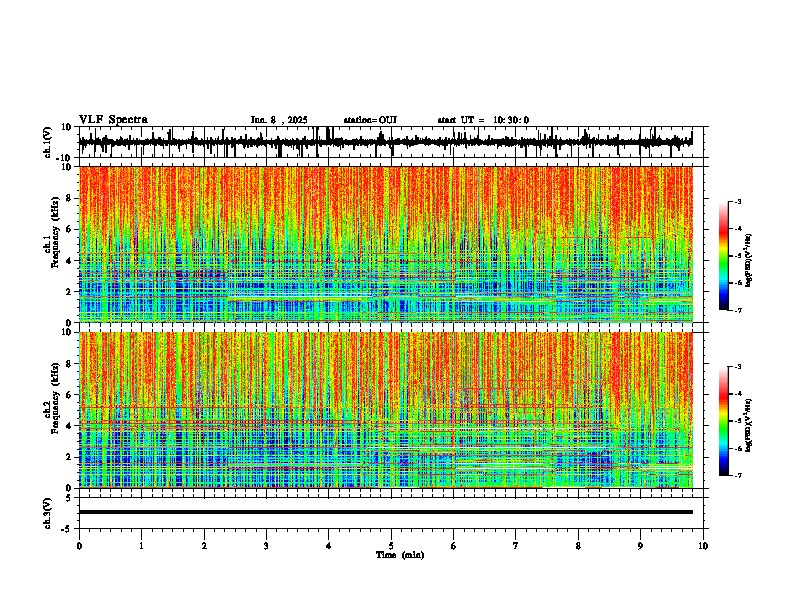This screenshot has height=612, width=792.
Task: Click the ch.2 color scale log(PSD) units label
Action: click(748, 425)
